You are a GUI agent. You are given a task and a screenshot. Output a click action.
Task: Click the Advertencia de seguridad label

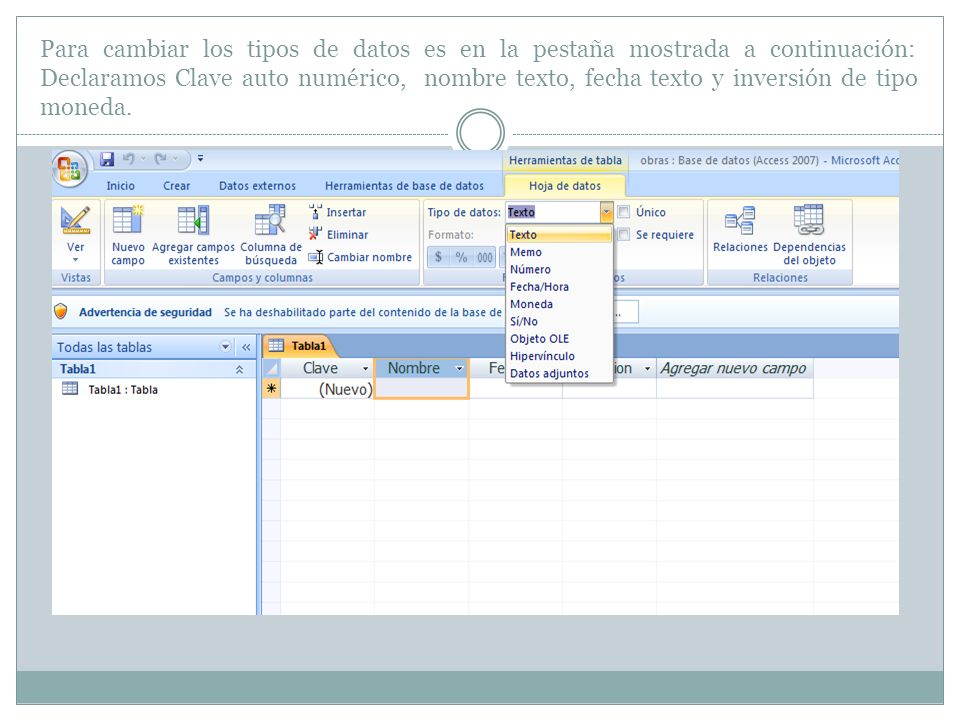tap(145, 312)
